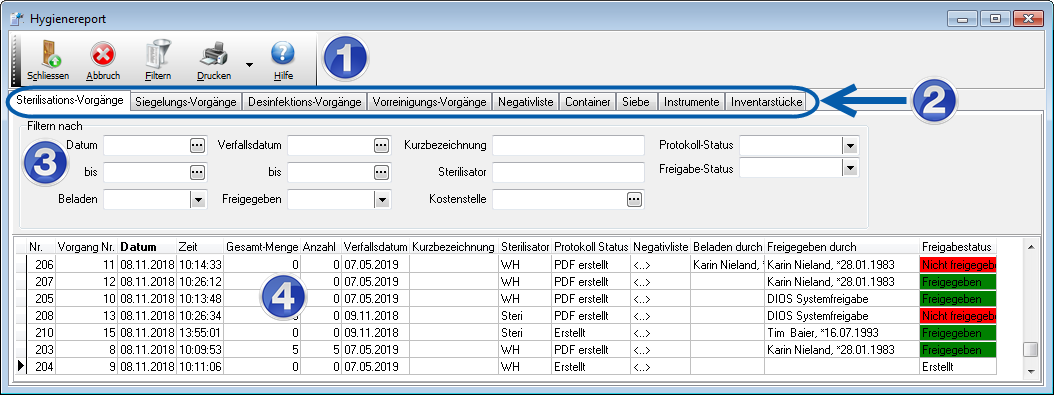Expand the Freigegeben dropdown
1054x395 pixels.
382,200
